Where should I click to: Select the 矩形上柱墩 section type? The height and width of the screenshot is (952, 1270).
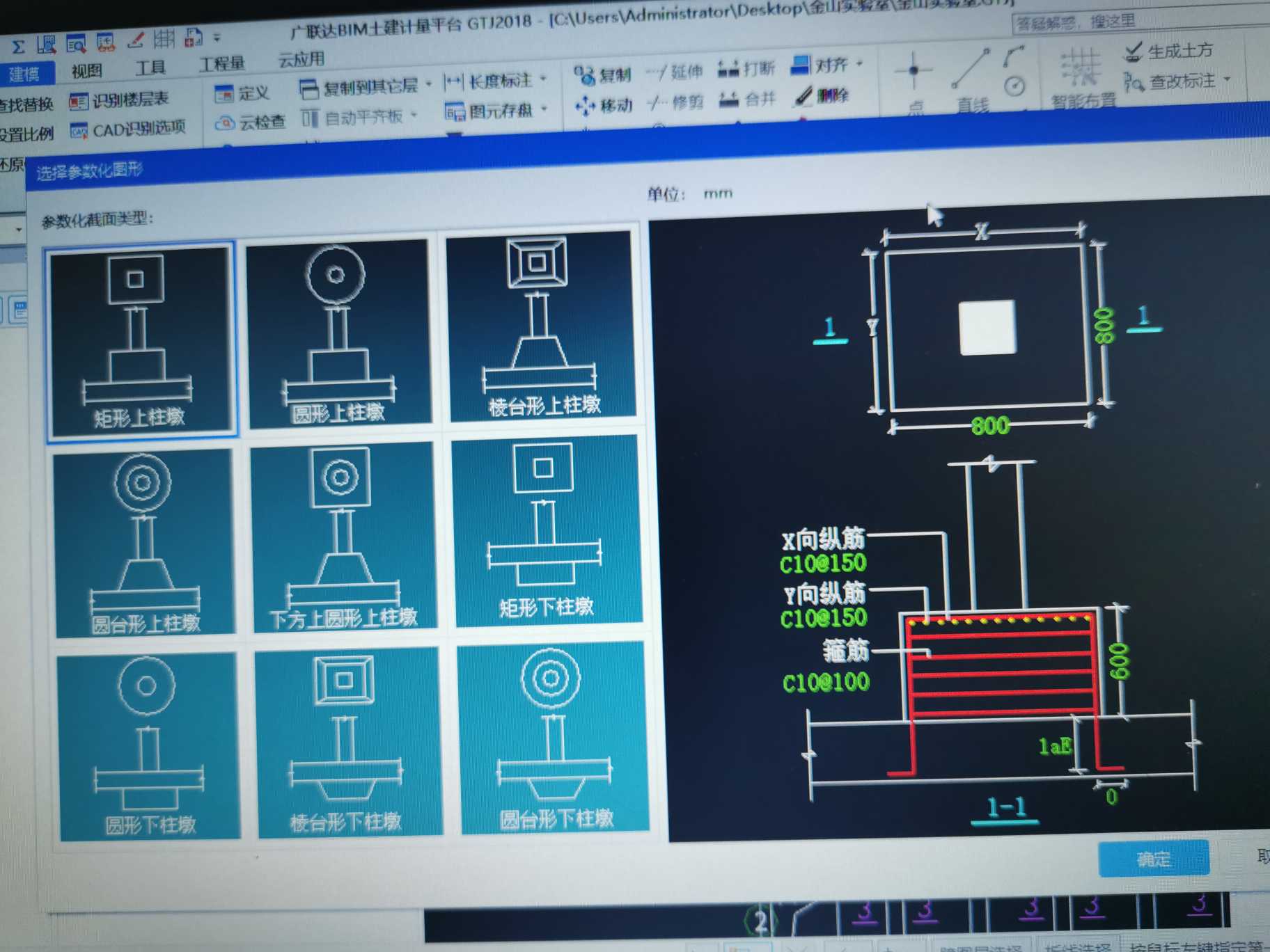(x=141, y=340)
